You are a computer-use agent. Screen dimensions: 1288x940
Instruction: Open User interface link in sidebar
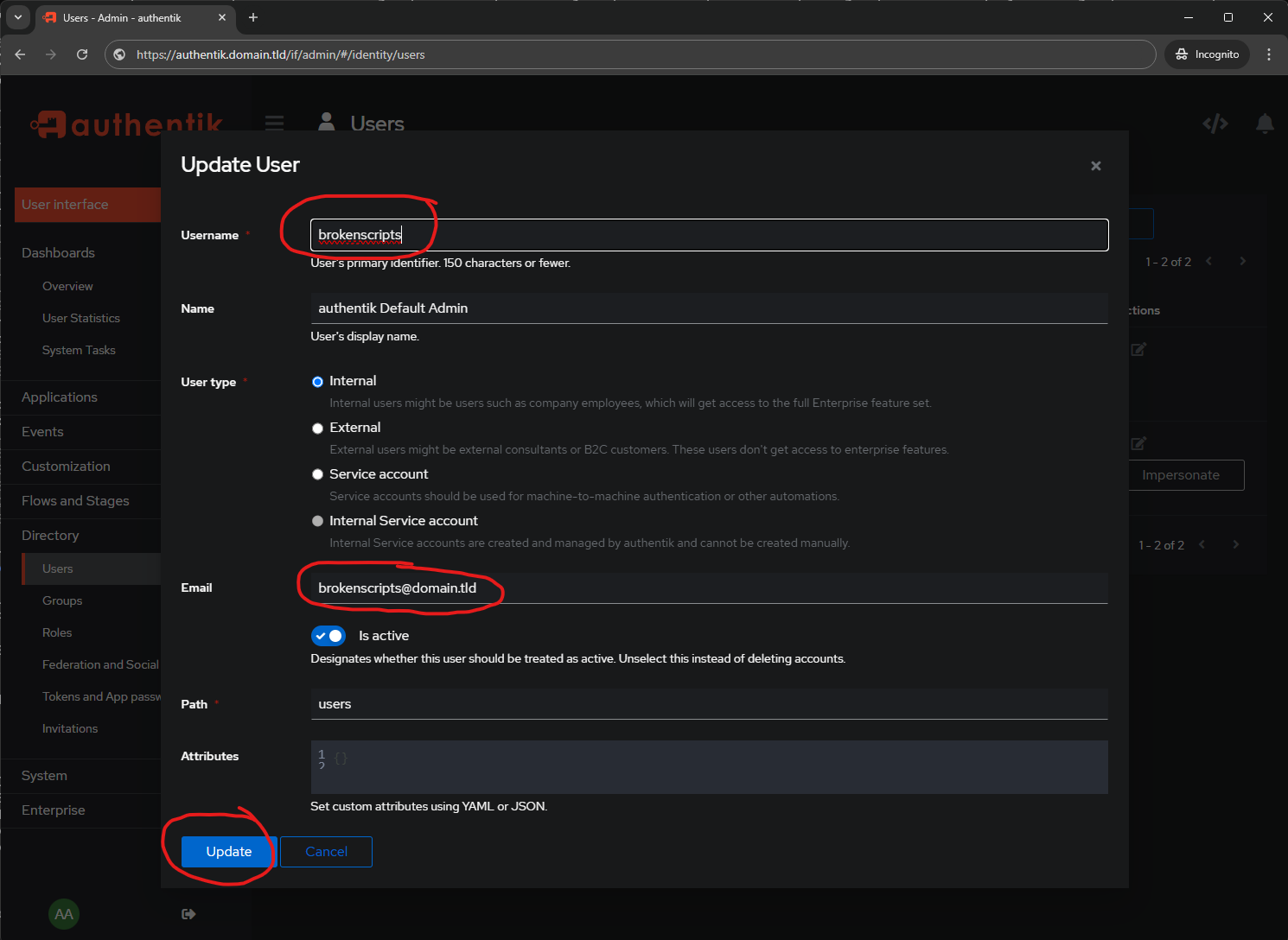(87, 205)
